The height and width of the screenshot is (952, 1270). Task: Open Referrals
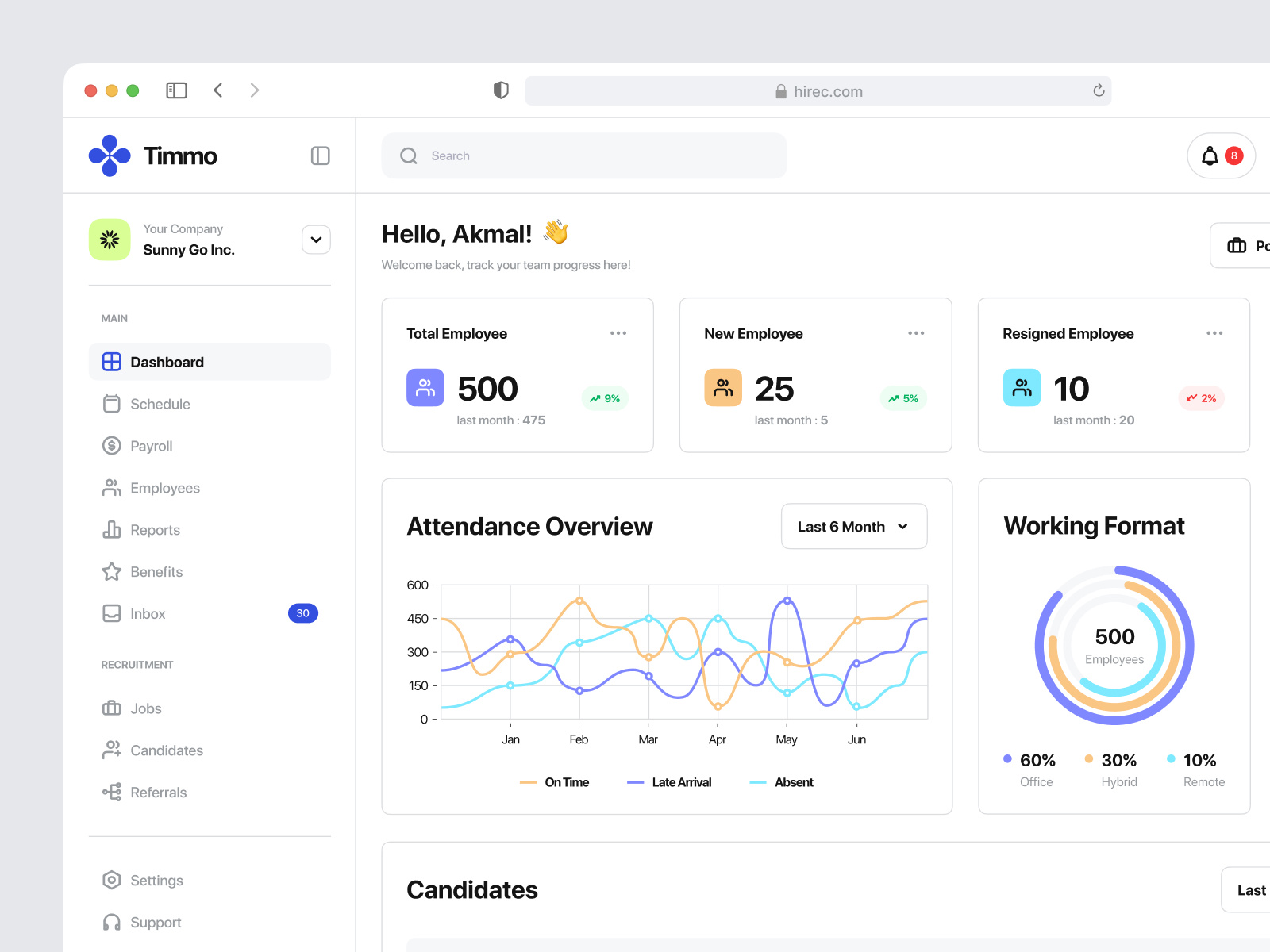pos(210,793)
